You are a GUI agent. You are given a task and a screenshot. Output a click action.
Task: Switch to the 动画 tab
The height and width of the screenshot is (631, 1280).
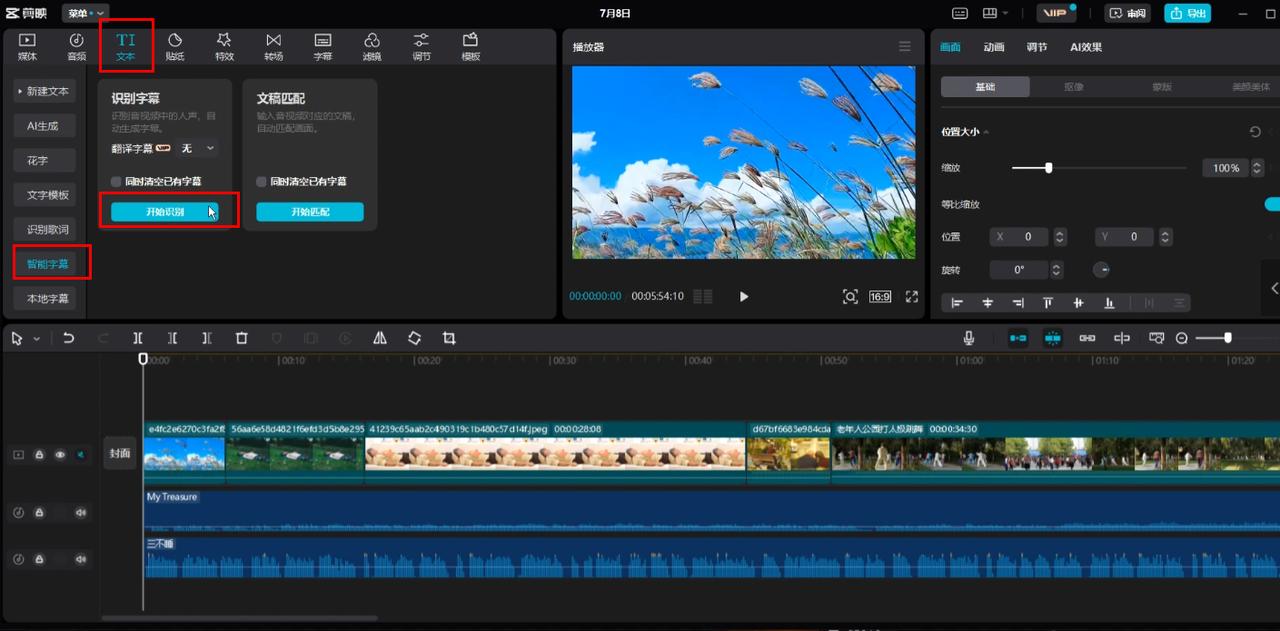(993, 47)
